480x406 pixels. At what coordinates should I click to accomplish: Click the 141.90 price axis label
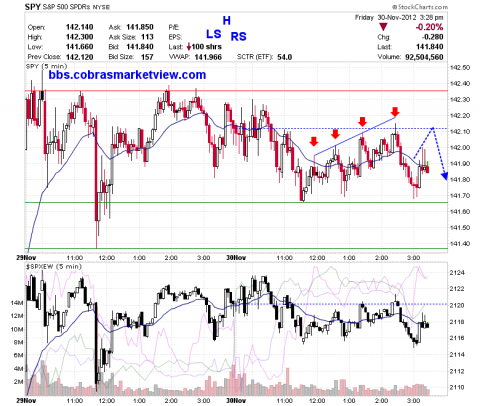[460, 164]
